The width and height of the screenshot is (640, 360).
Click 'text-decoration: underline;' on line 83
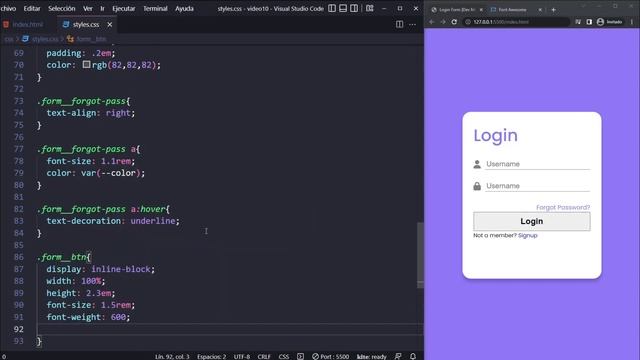pos(113,221)
